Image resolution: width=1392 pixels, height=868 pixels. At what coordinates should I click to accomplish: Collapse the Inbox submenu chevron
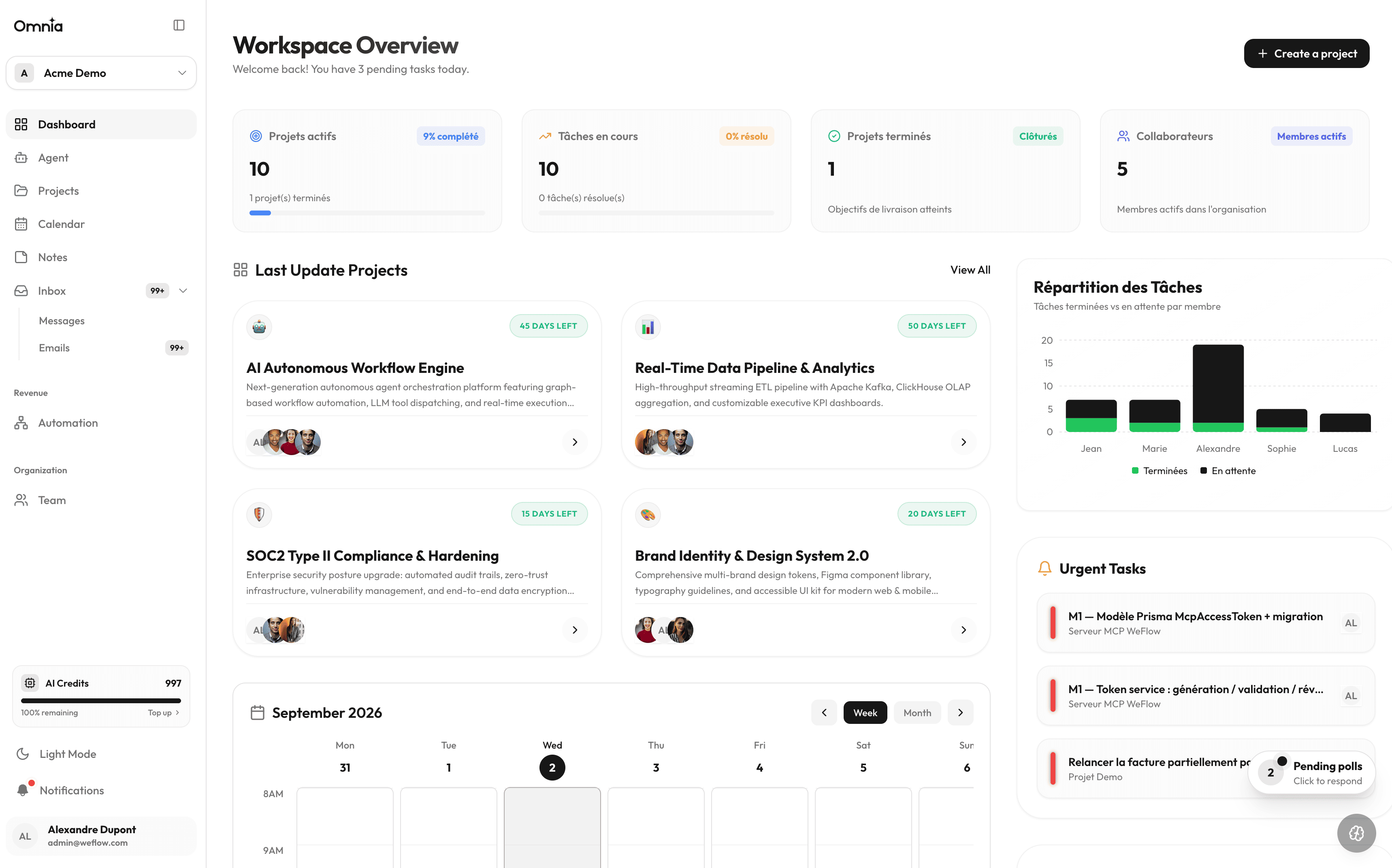point(183,291)
